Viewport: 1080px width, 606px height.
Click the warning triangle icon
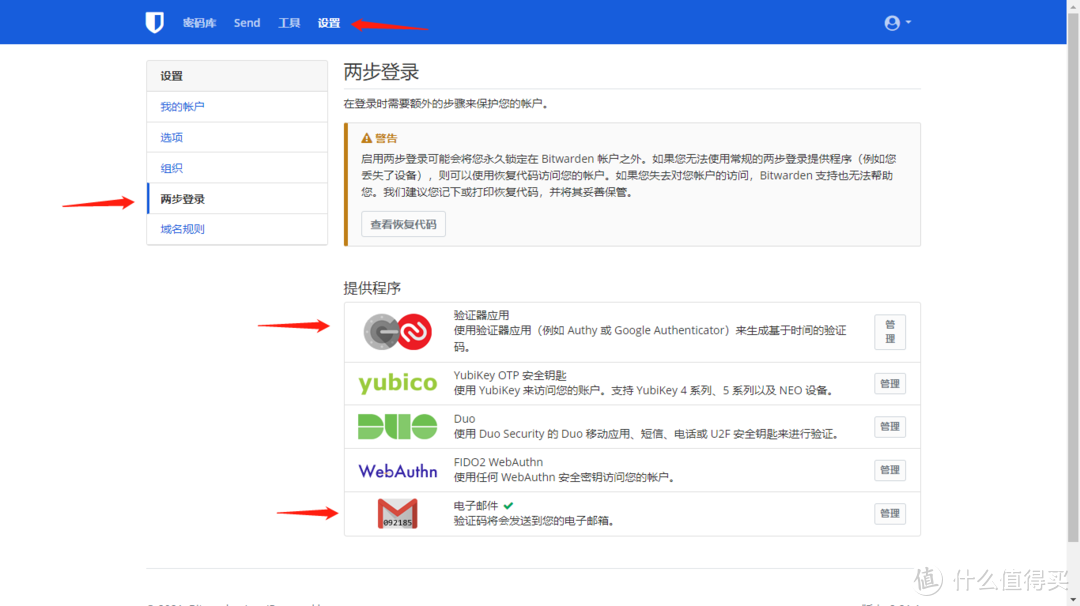pos(367,138)
